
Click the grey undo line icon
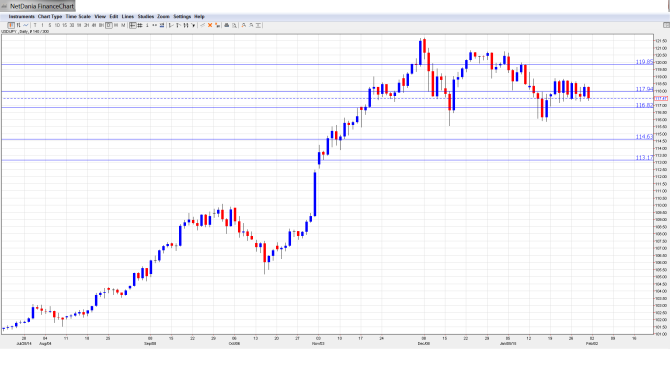[203, 26]
